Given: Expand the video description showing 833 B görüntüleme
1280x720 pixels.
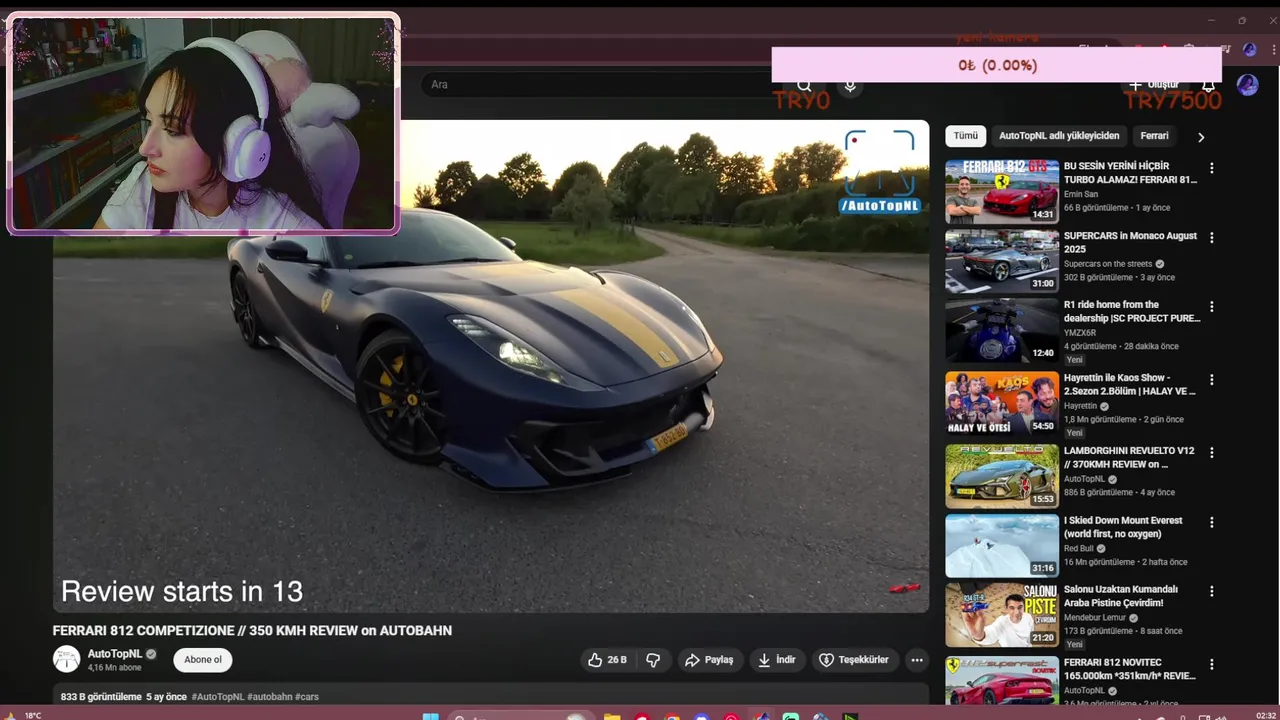Looking at the screenshot, I should [490, 696].
